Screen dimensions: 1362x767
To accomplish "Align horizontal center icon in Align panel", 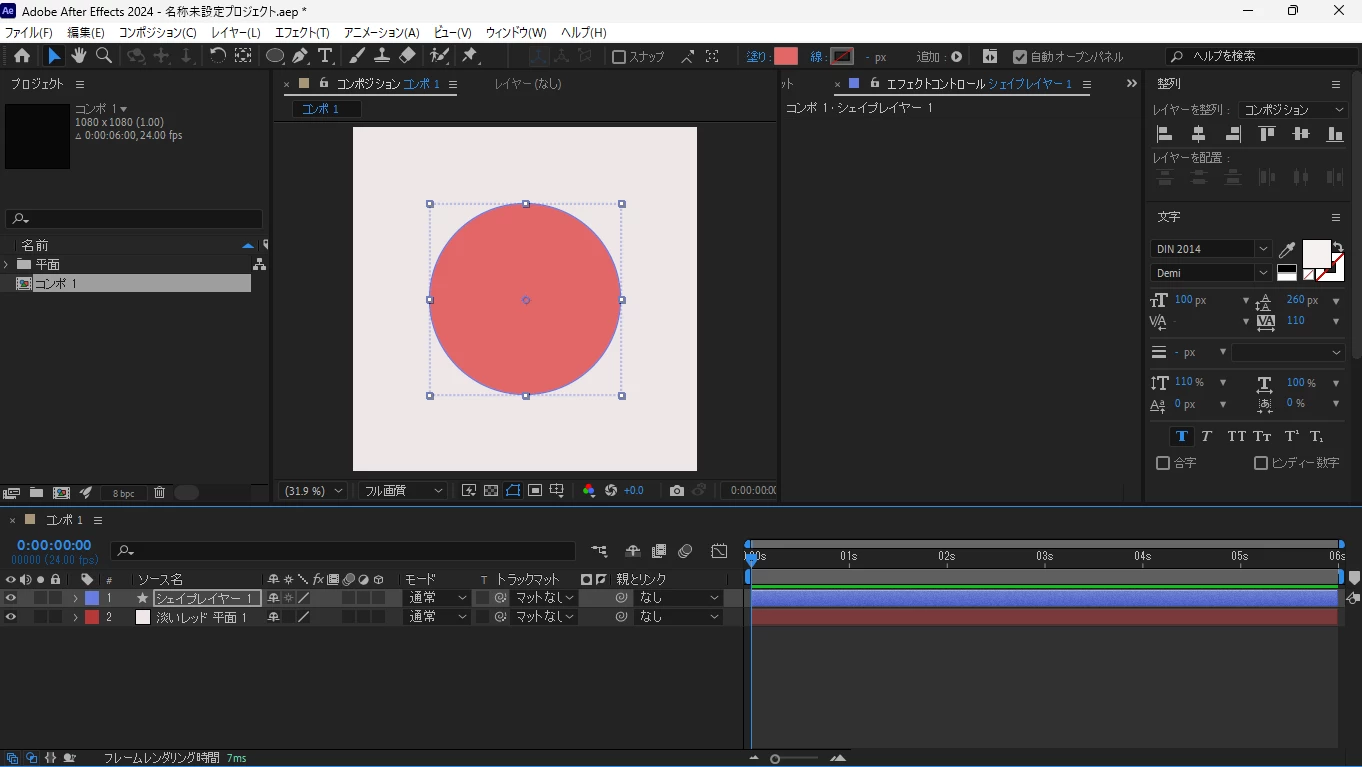I will (x=1198, y=134).
